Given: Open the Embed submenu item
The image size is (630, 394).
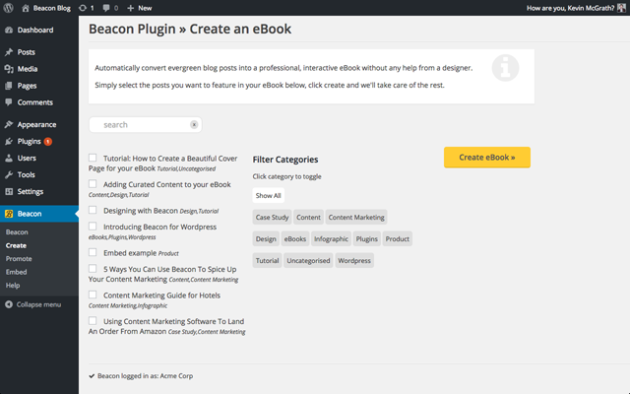Looking at the screenshot, I should pos(16,272).
